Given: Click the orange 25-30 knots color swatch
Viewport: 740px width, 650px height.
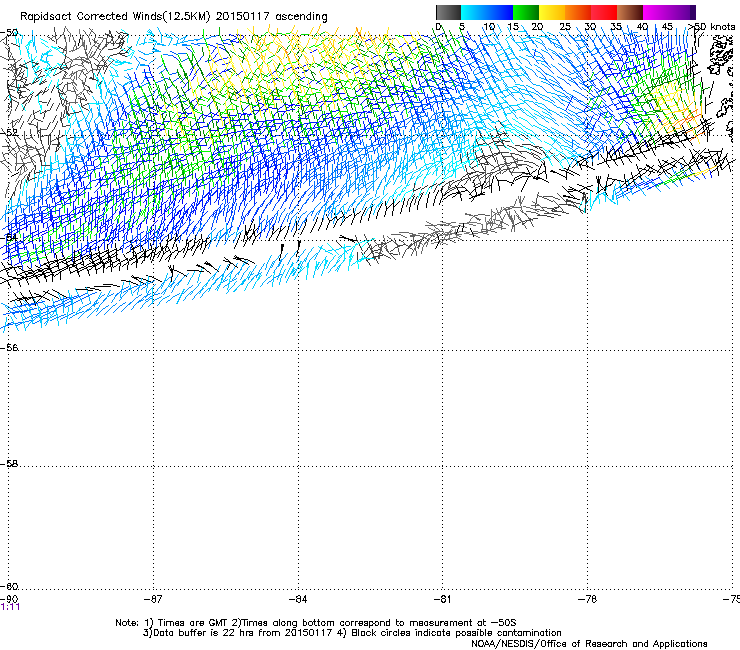Looking at the screenshot, I should tap(578, 12).
